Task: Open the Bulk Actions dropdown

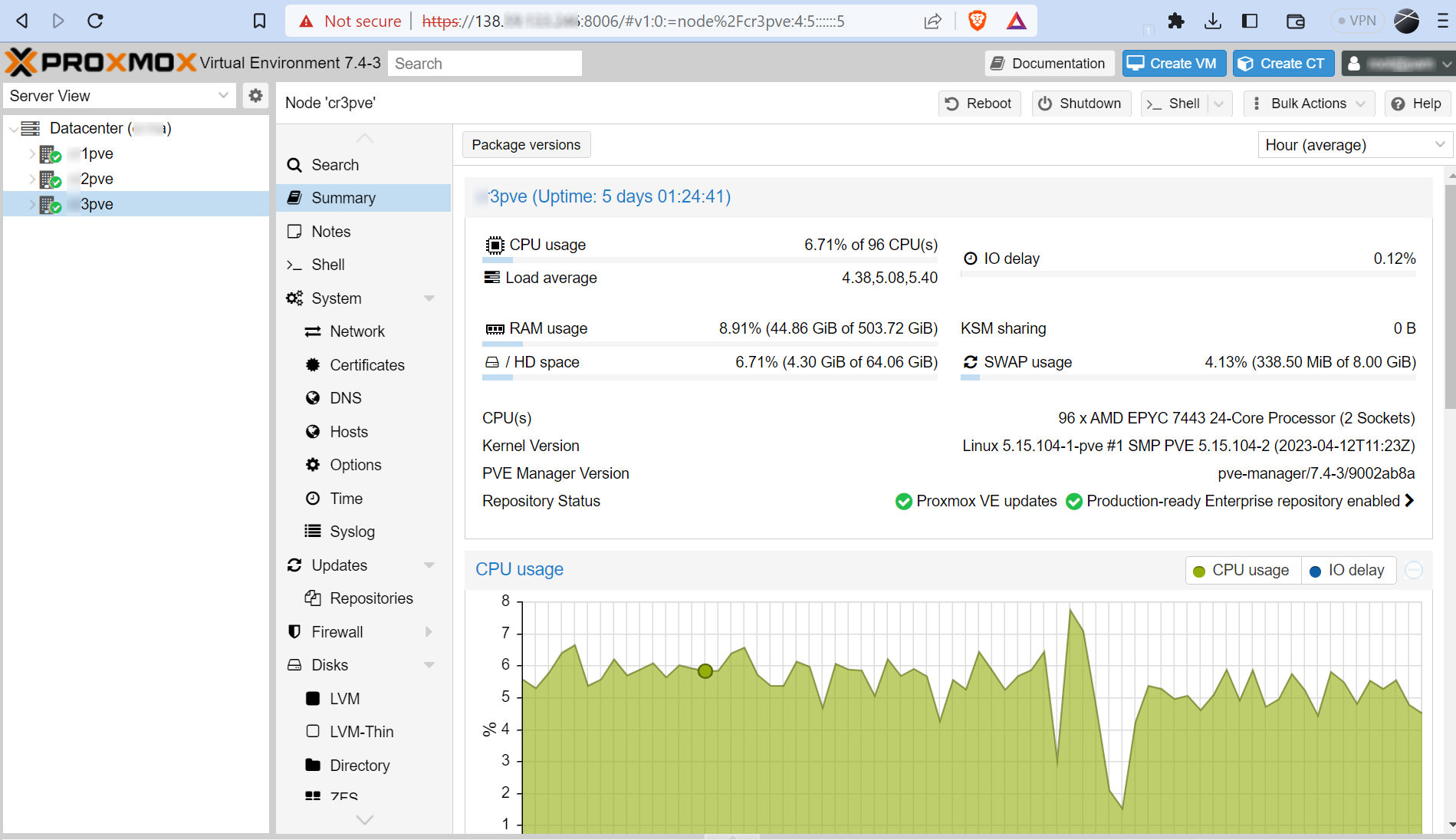Action: pyautogui.click(x=1308, y=104)
